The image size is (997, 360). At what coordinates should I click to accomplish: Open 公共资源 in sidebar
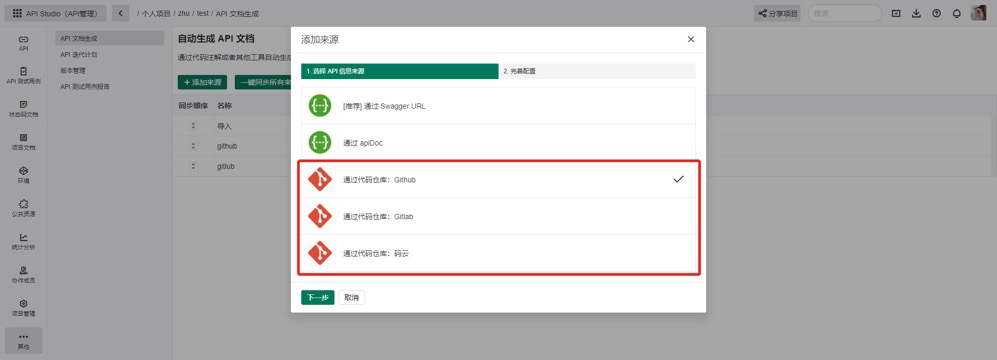point(24,208)
